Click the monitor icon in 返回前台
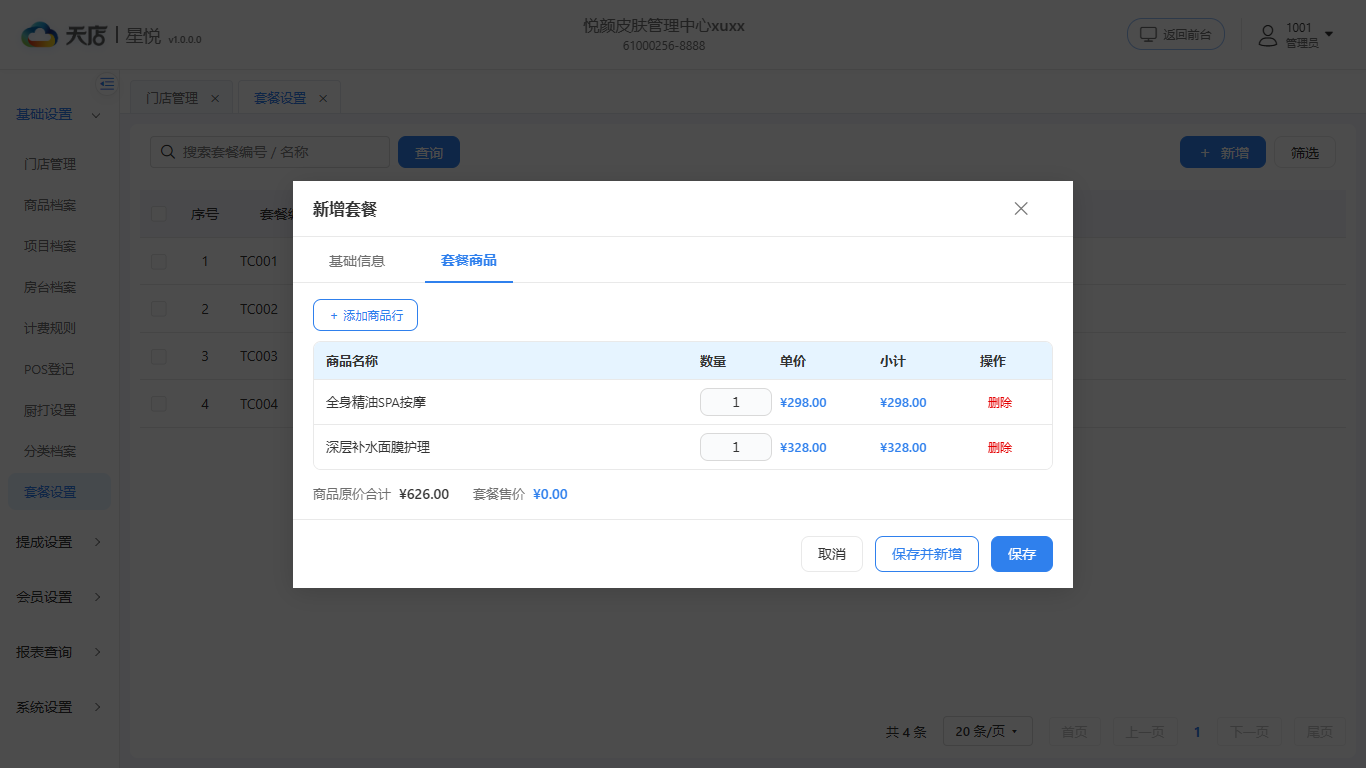1366x768 pixels. pyautogui.click(x=1148, y=34)
